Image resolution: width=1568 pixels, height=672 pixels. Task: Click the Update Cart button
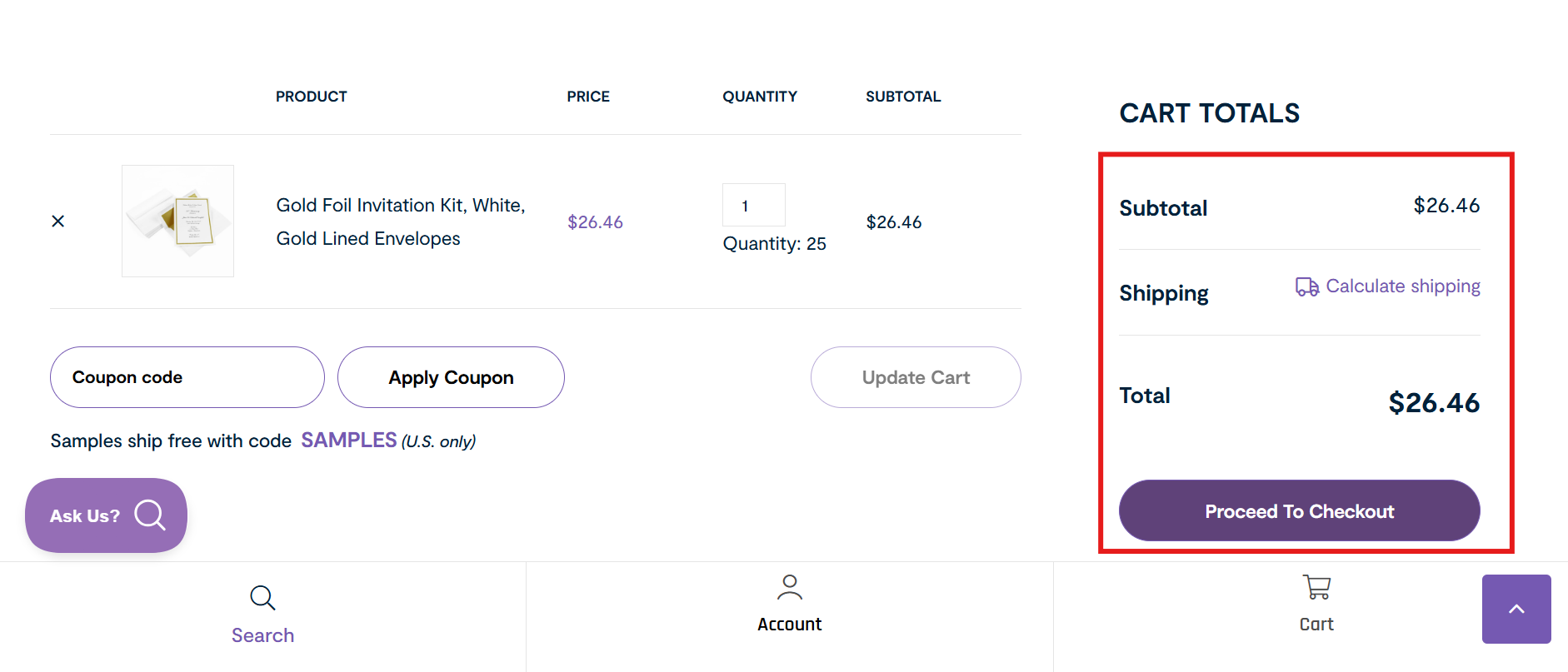point(915,377)
